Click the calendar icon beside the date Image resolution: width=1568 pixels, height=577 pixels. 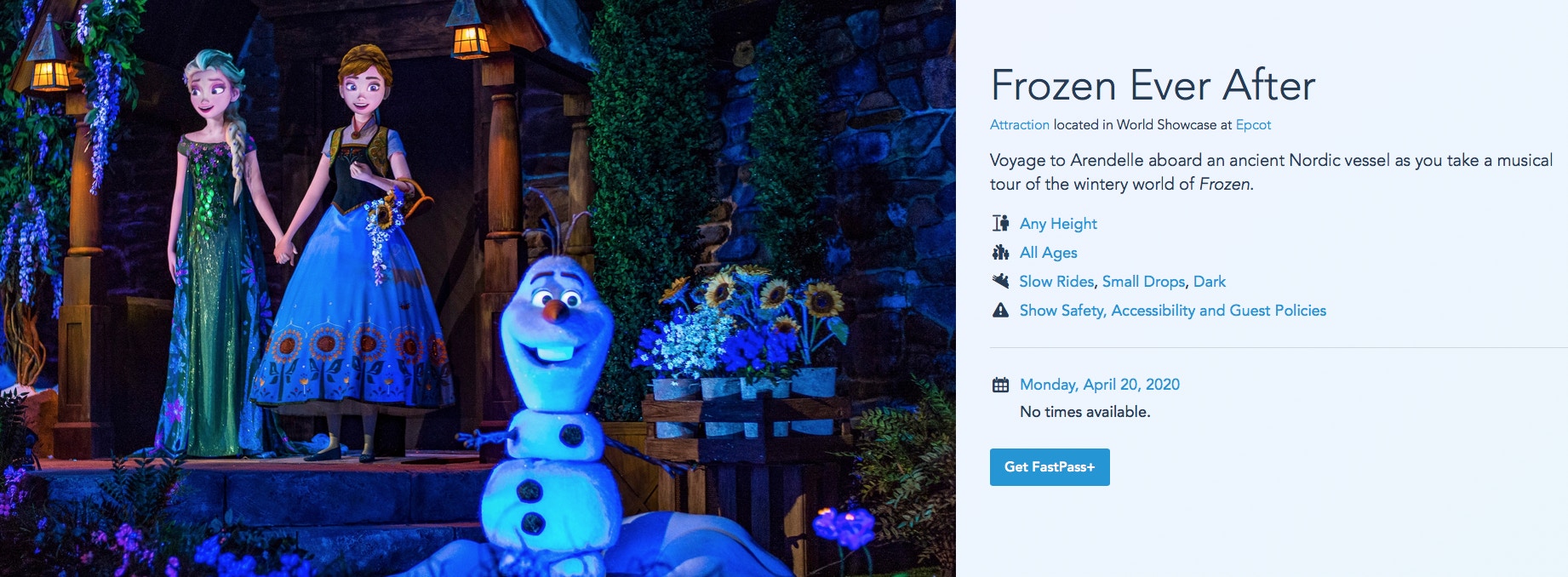click(1000, 385)
